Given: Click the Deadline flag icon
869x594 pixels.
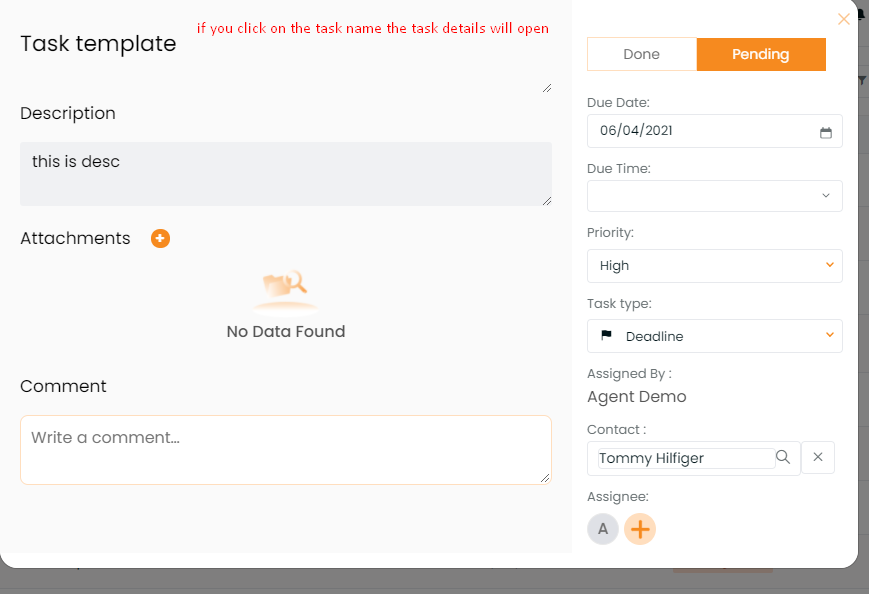Looking at the screenshot, I should (x=606, y=335).
